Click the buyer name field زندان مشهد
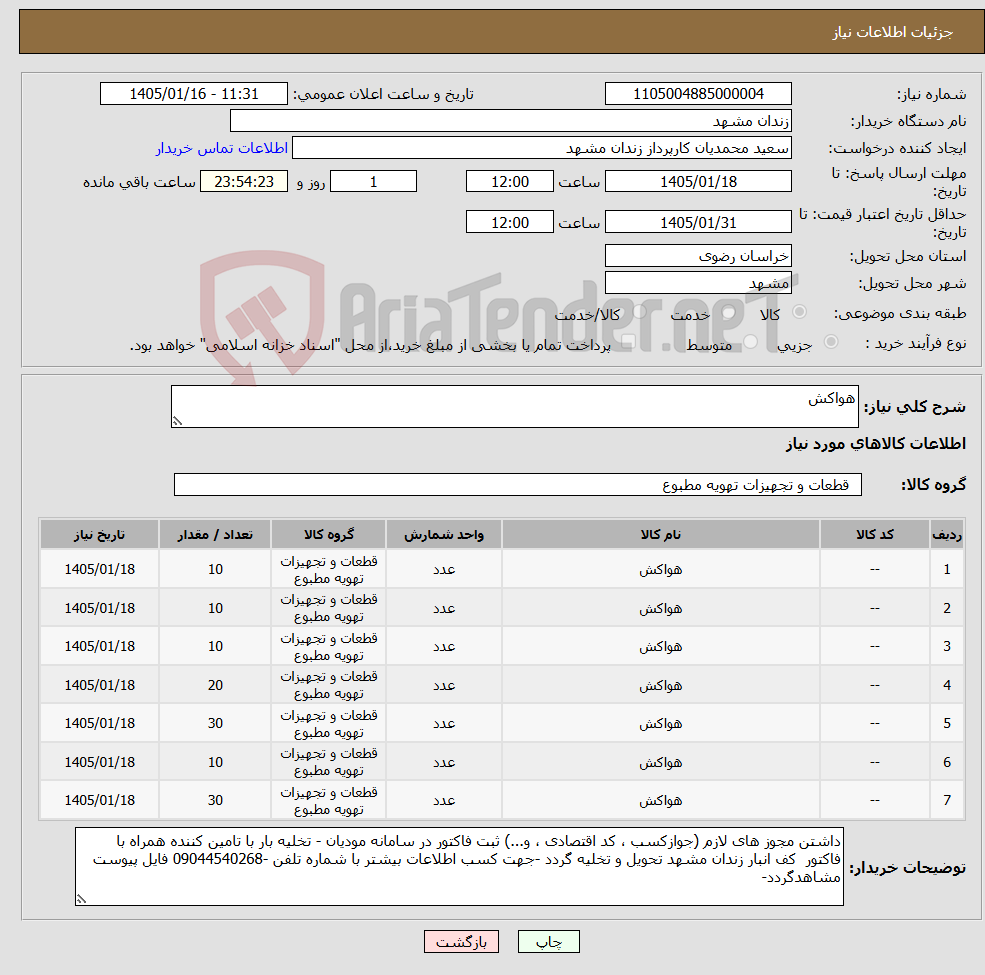Screen dimensions: 985x975 (511, 121)
